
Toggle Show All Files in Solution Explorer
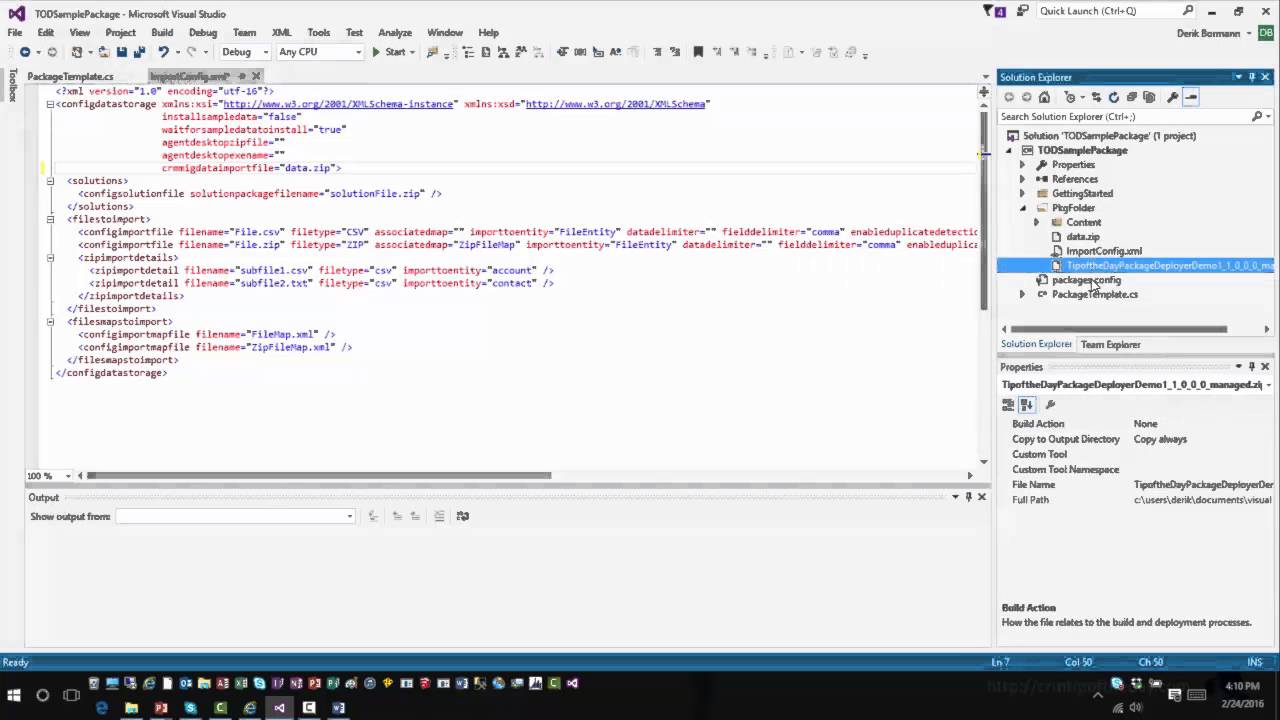tap(1149, 97)
